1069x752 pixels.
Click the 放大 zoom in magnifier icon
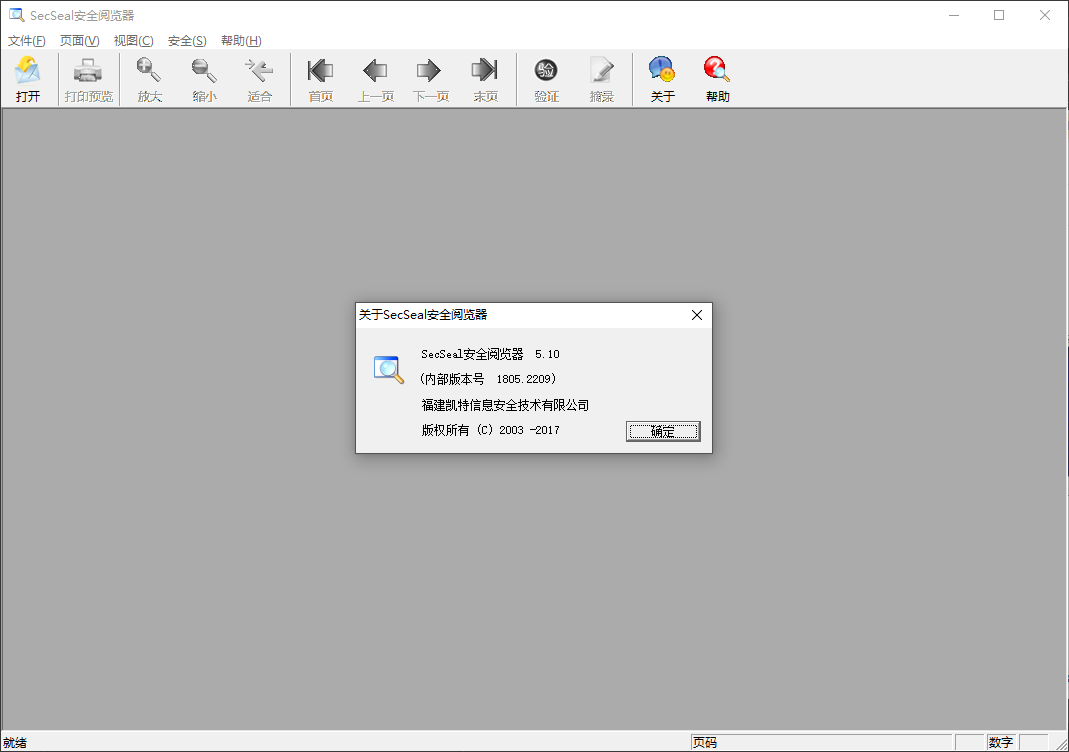[x=149, y=72]
